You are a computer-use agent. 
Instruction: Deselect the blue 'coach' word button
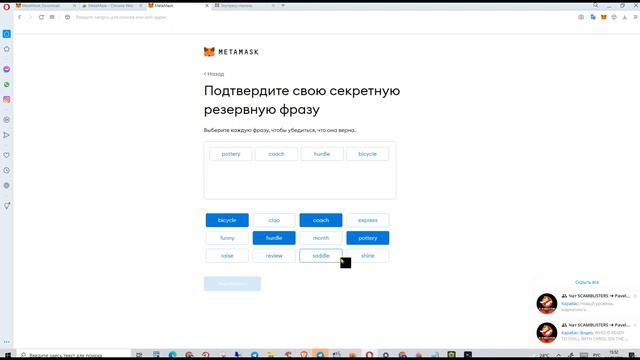click(321, 220)
